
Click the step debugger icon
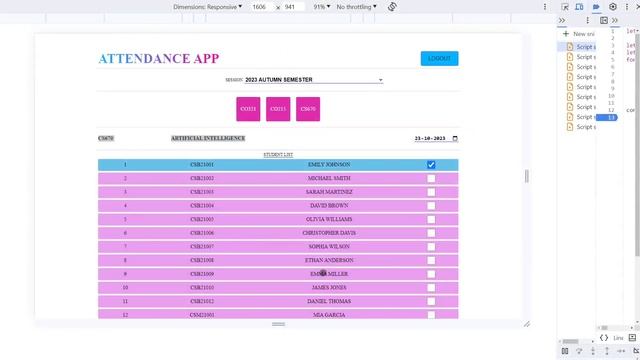621,351
